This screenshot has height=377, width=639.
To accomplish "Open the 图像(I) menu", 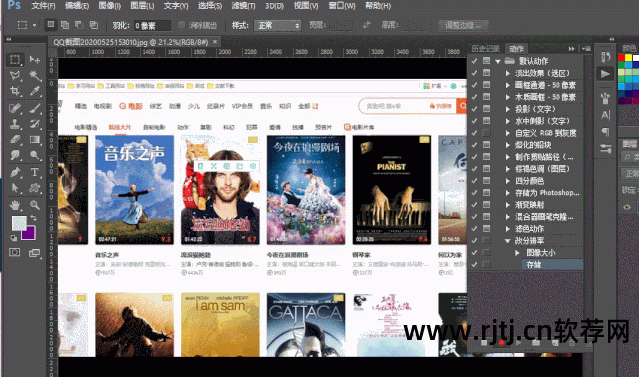I will [x=110, y=6].
